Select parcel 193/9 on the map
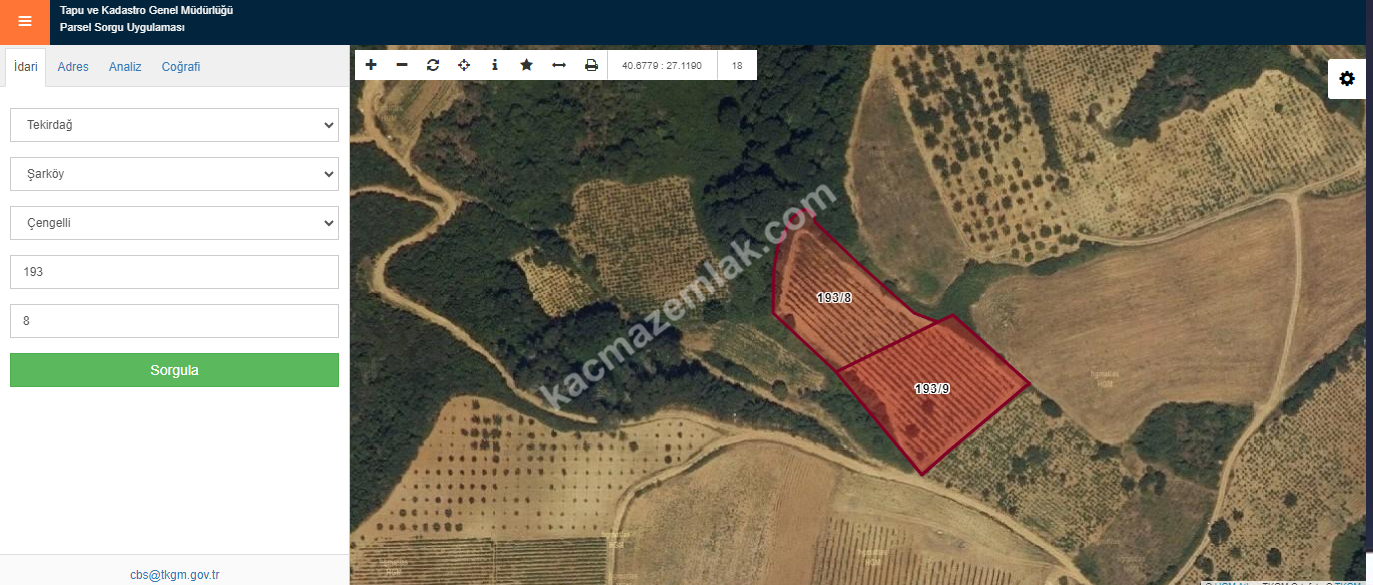Screen dimensions: 1373x585 [x=932, y=389]
